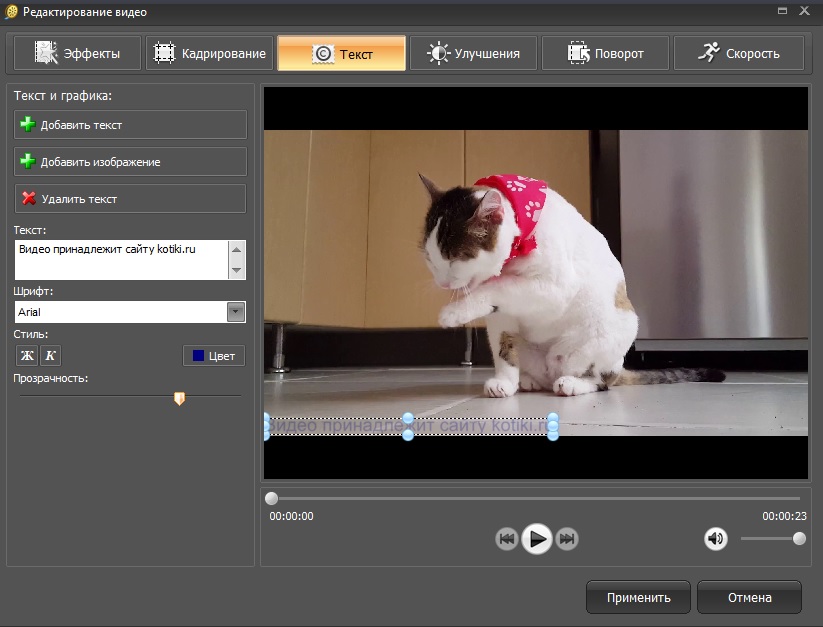Click the Добавить текст button
Screen dimensions: 823x627
[130, 125]
